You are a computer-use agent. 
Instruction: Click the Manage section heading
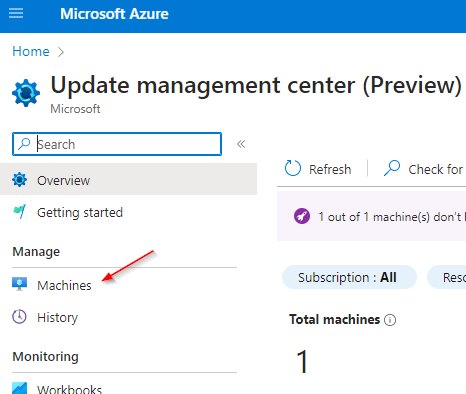coord(36,252)
